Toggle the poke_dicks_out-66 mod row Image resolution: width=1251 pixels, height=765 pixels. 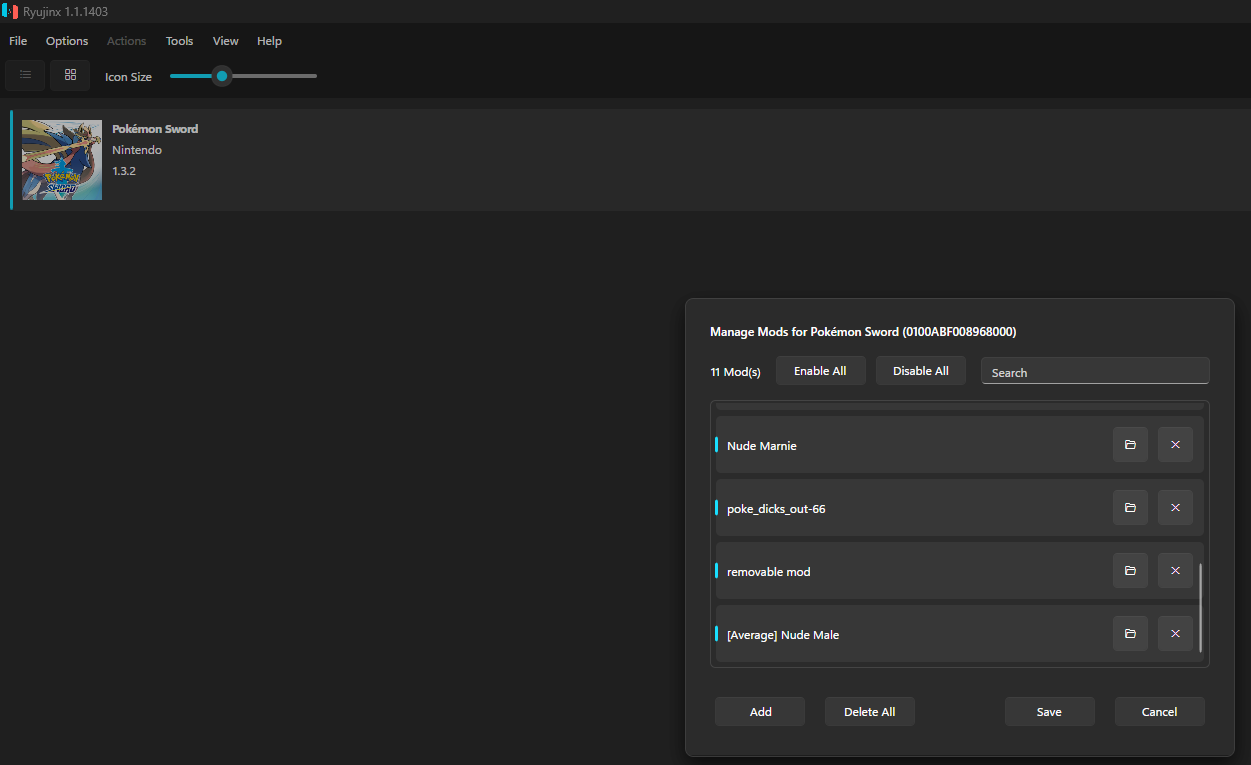[x=960, y=508]
